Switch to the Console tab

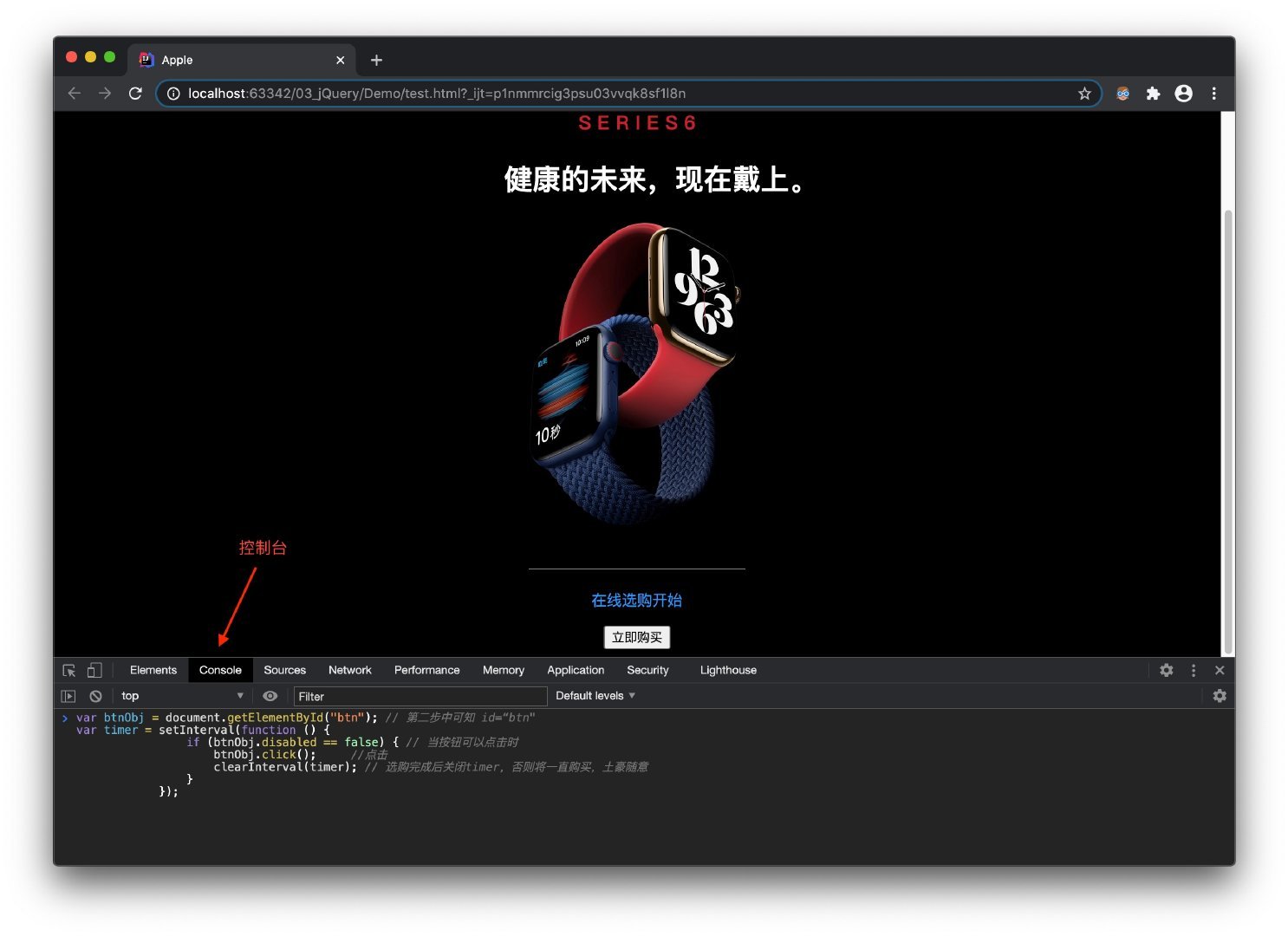pos(220,670)
